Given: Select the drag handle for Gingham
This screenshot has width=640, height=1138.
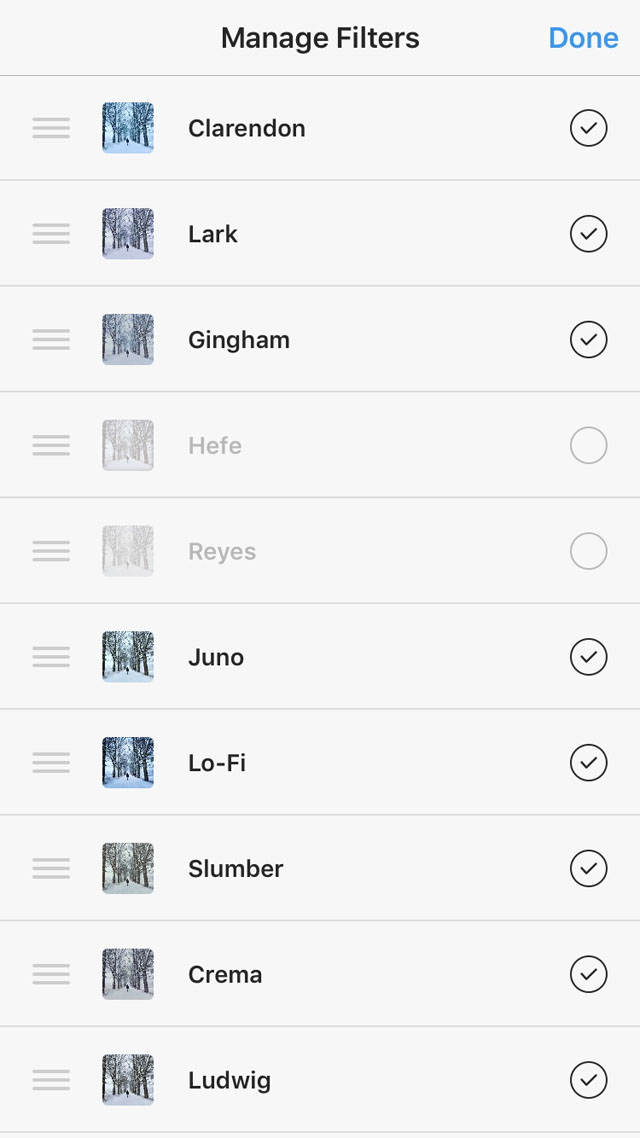Looking at the screenshot, I should click(51, 340).
